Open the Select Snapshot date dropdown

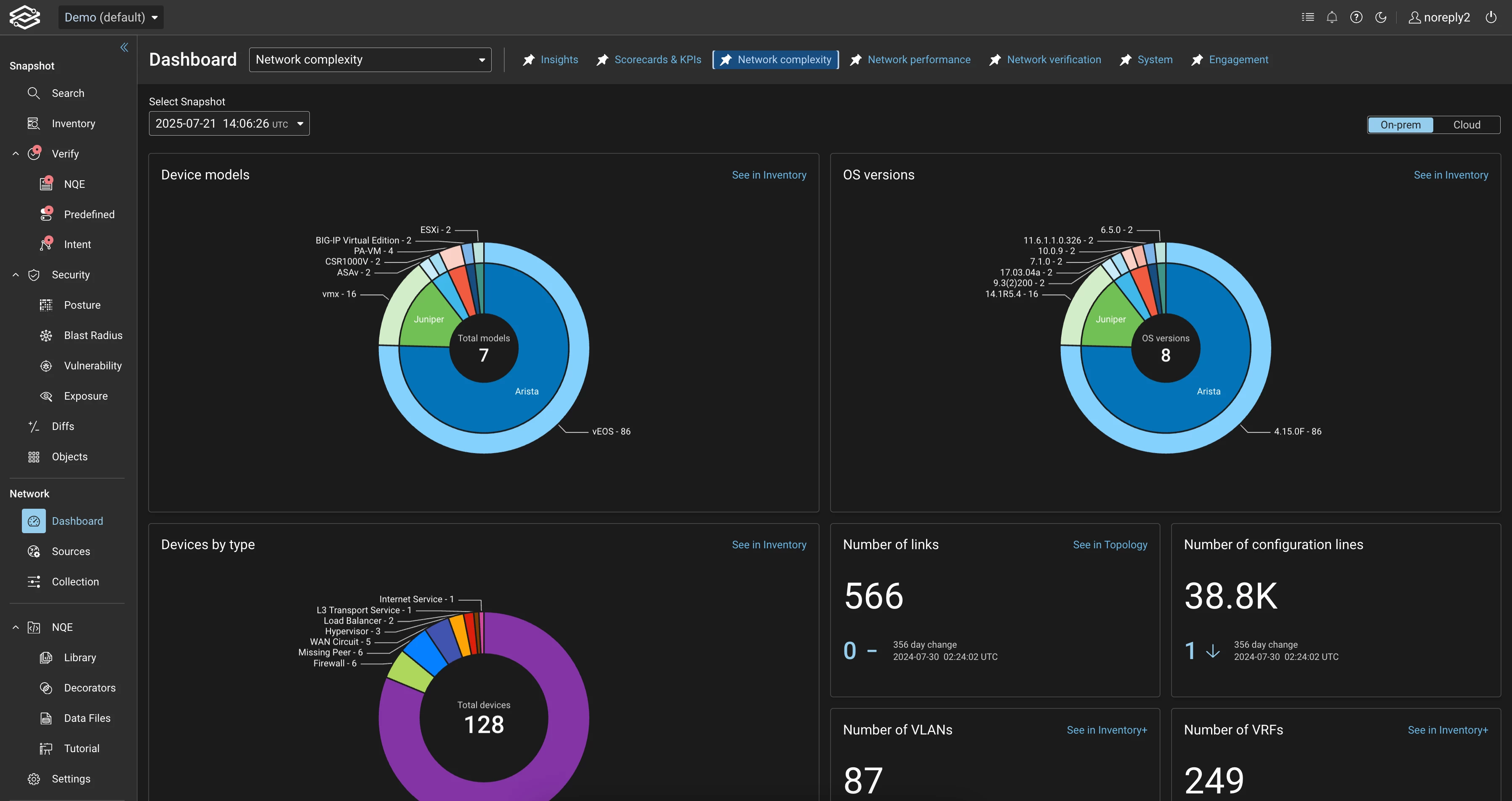tap(229, 124)
